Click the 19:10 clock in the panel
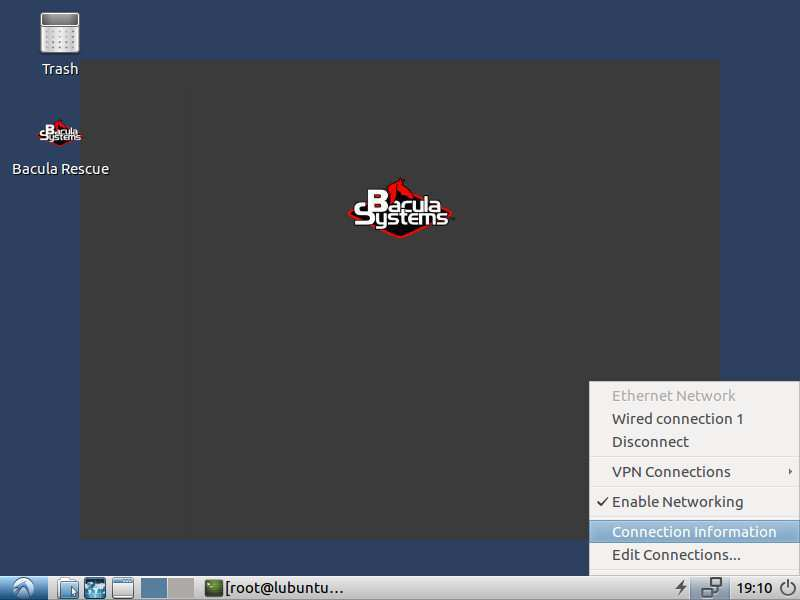The image size is (800, 600). pos(754,588)
